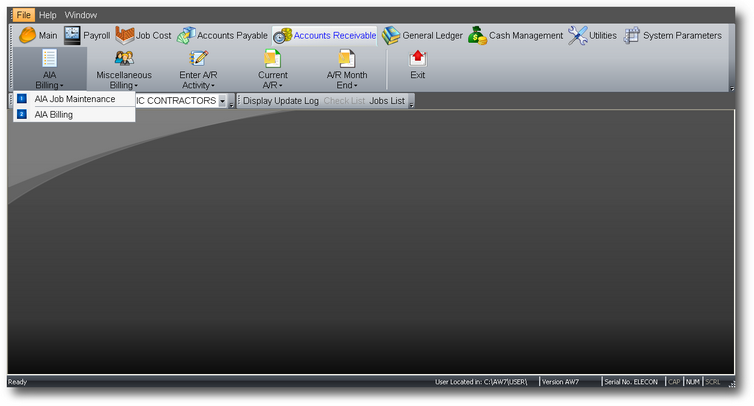Expand the company toolbar options chevron
The height and width of the screenshot is (406, 754).
pyautogui.click(x=231, y=104)
